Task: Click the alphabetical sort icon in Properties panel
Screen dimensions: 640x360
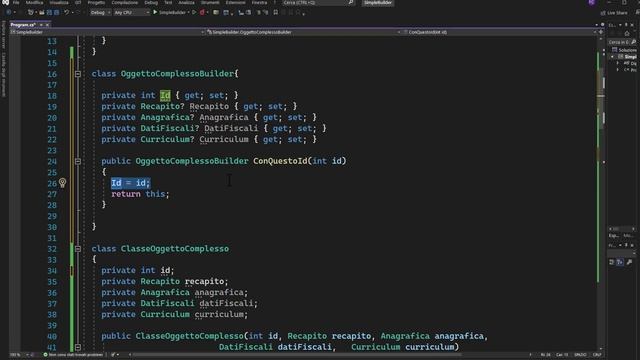Action: pos(620,262)
